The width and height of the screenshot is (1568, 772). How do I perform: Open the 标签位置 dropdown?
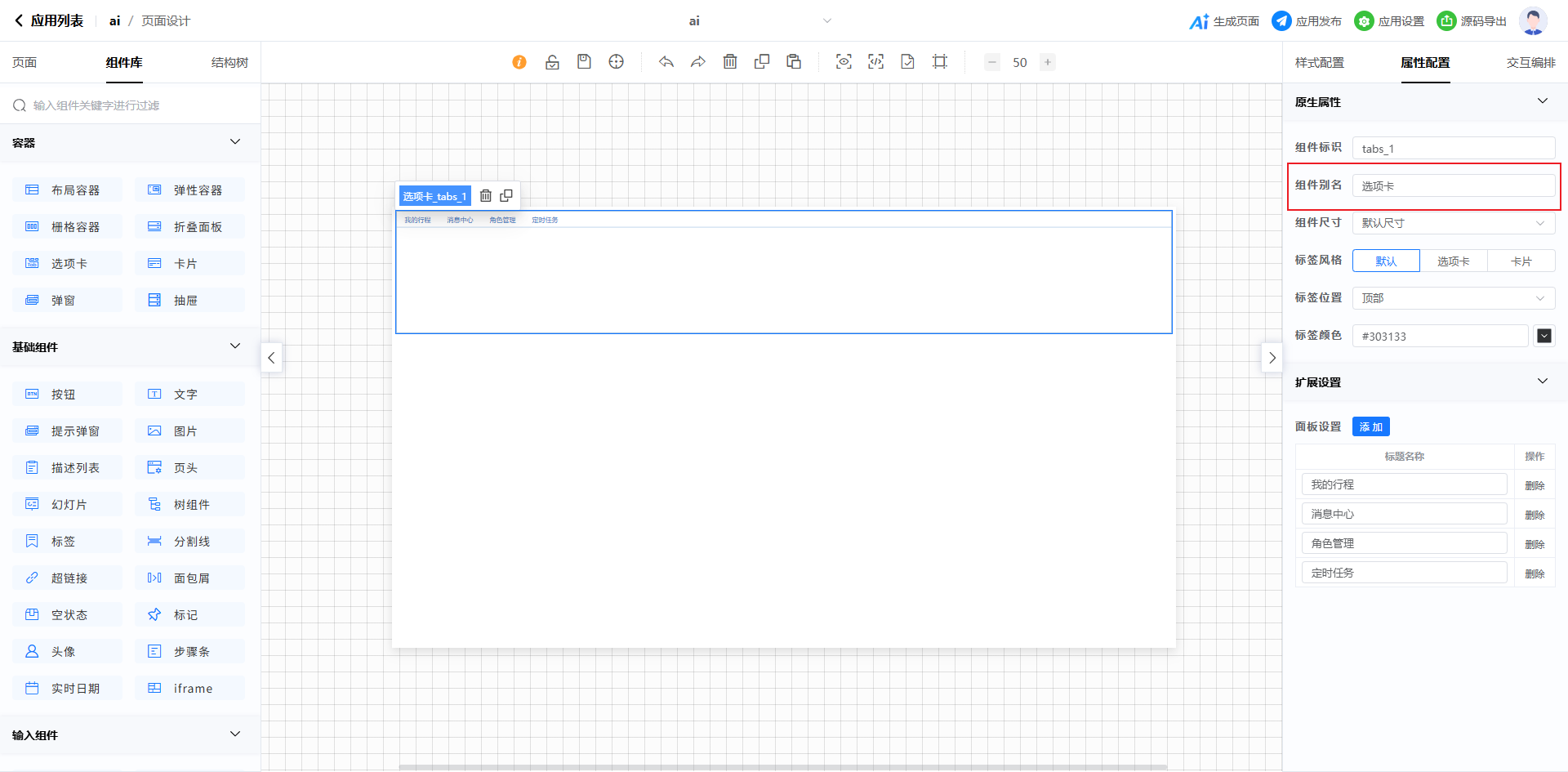pos(1454,298)
